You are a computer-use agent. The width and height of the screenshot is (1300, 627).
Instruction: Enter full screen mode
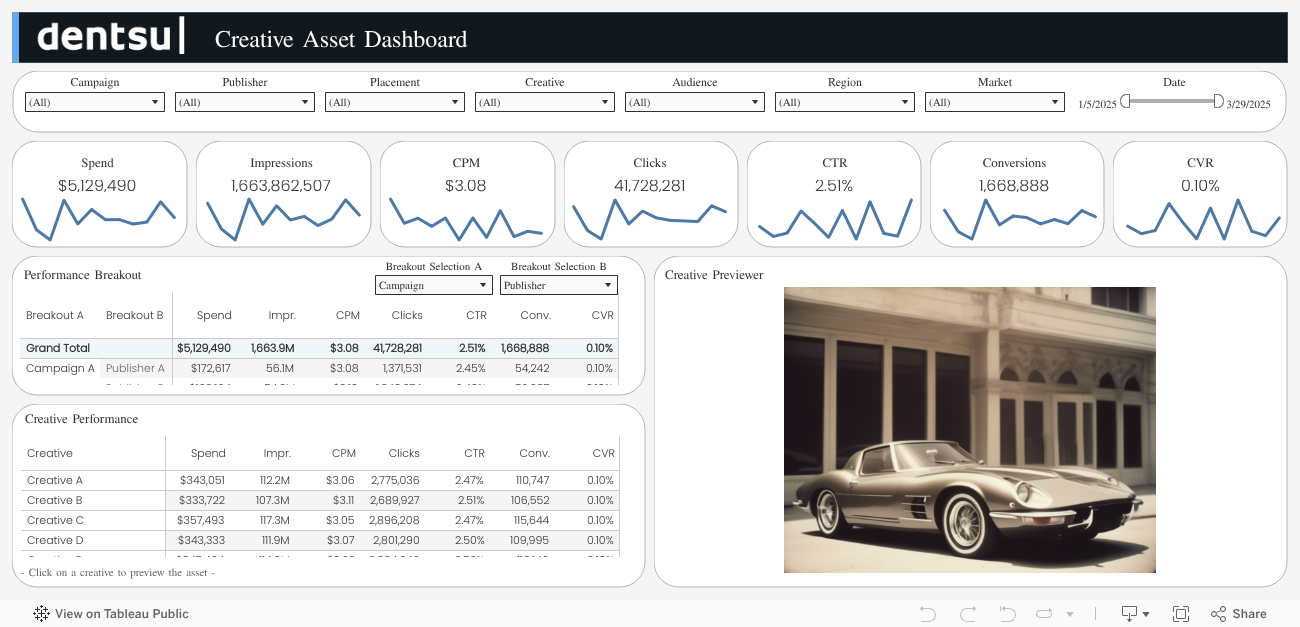(x=1180, y=614)
